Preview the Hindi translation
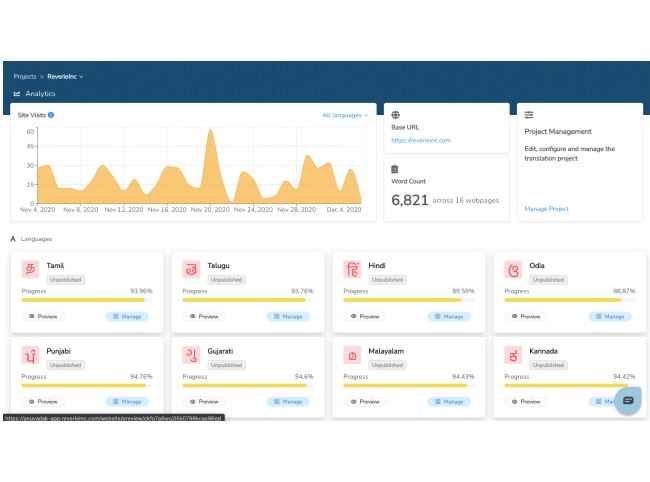The width and height of the screenshot is (650, 482). click(365, 317)
